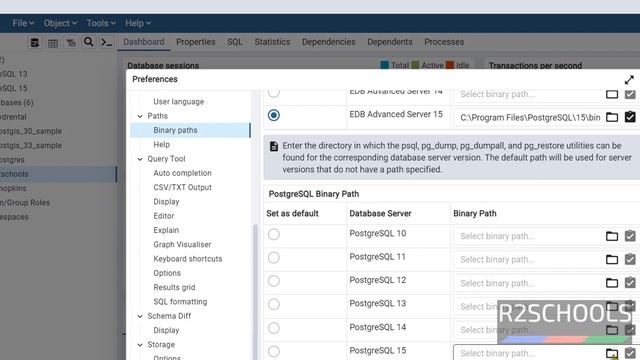Switch to the Properties tab
The height and width of the screenshot is (360, 640).
pos(196,42)
